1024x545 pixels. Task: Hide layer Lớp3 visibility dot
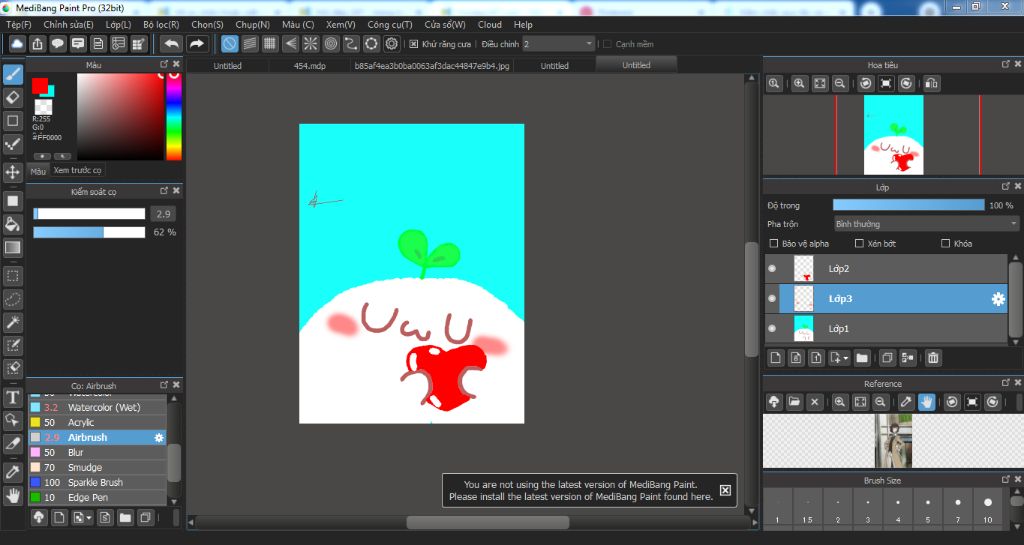(x=773, y=298)
